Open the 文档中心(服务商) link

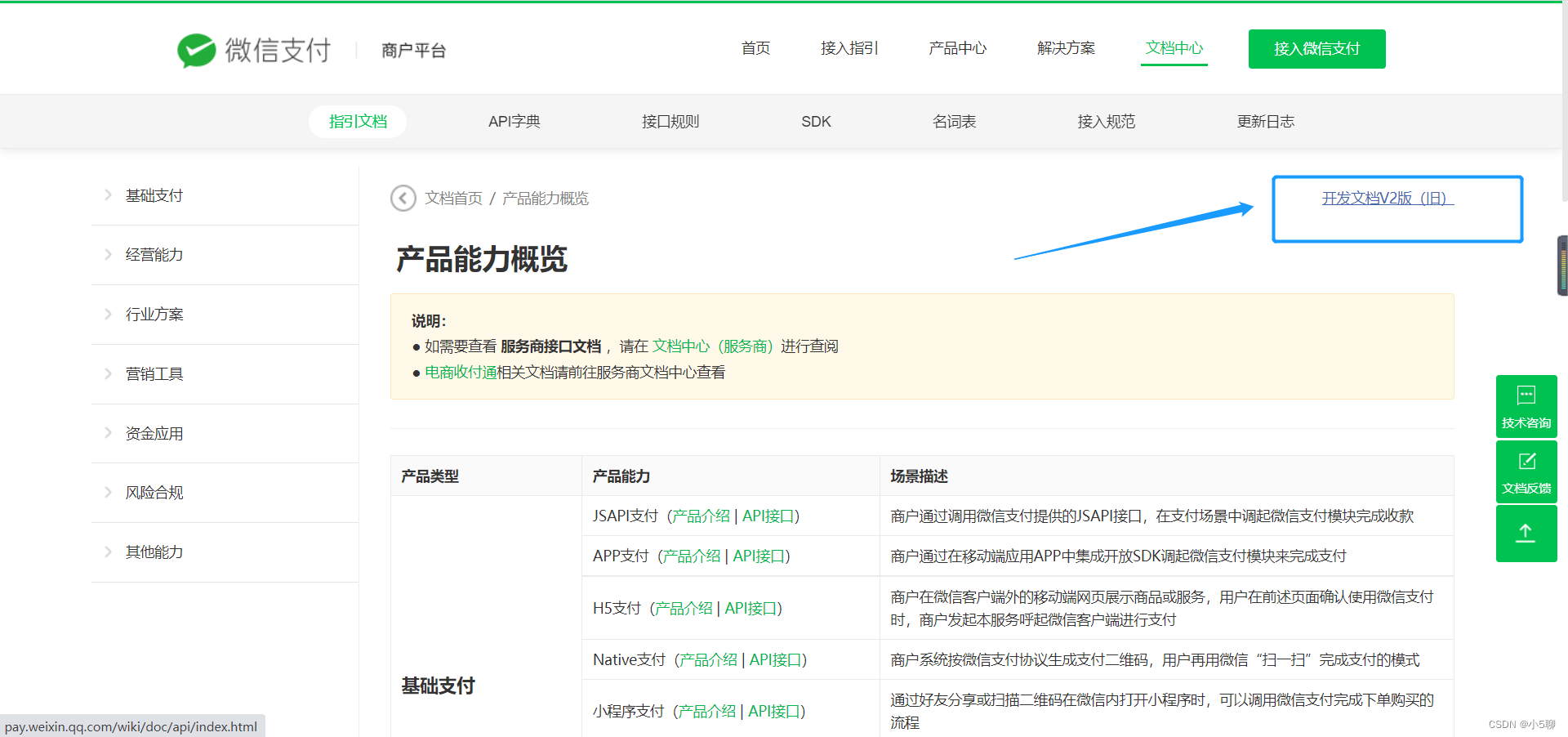click(x=712, y=346)
